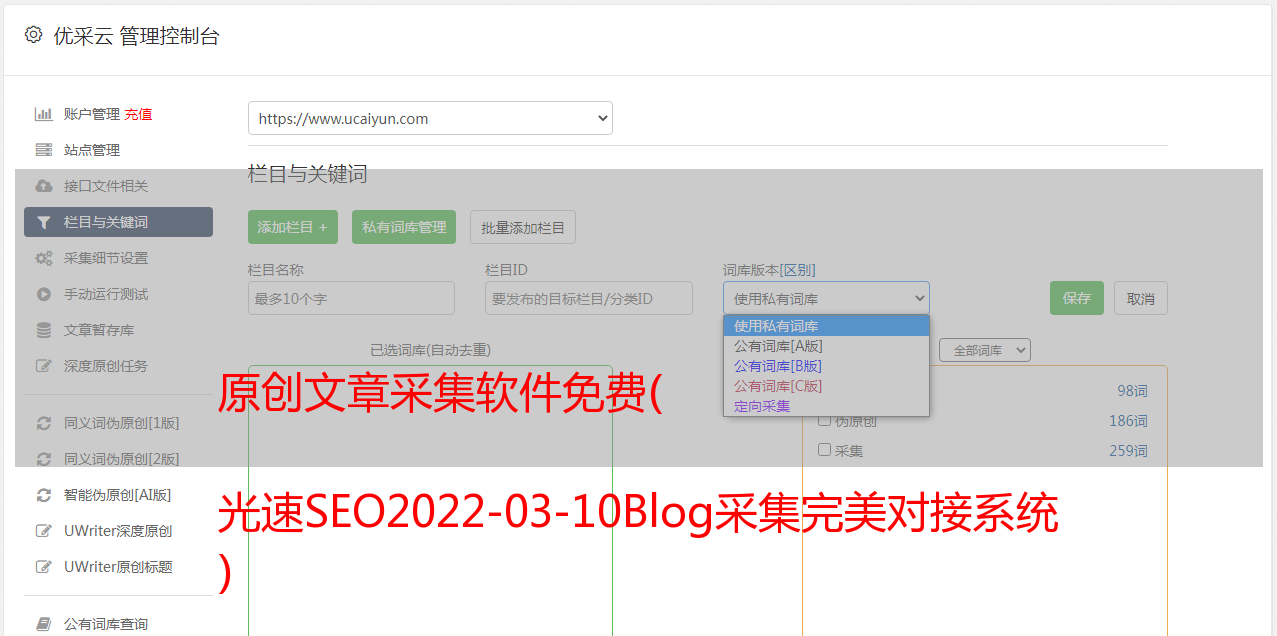Click the cloud upload icon for 接口文件相关
The height and width of the screenshot is (636, 1277).
pyautogui.click(x=43, y=186)
